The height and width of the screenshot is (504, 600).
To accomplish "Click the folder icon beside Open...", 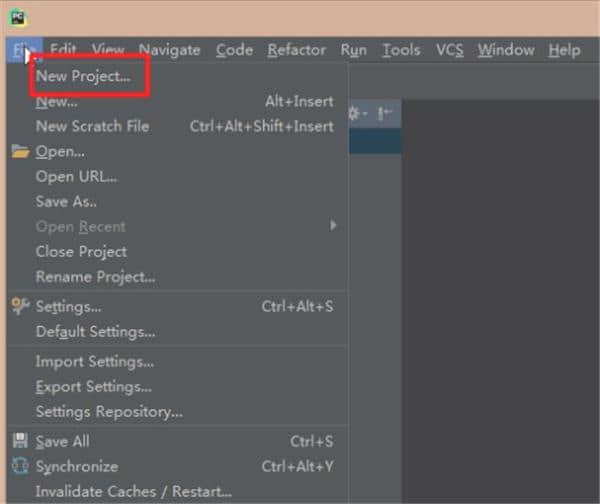I will [20, 152].
